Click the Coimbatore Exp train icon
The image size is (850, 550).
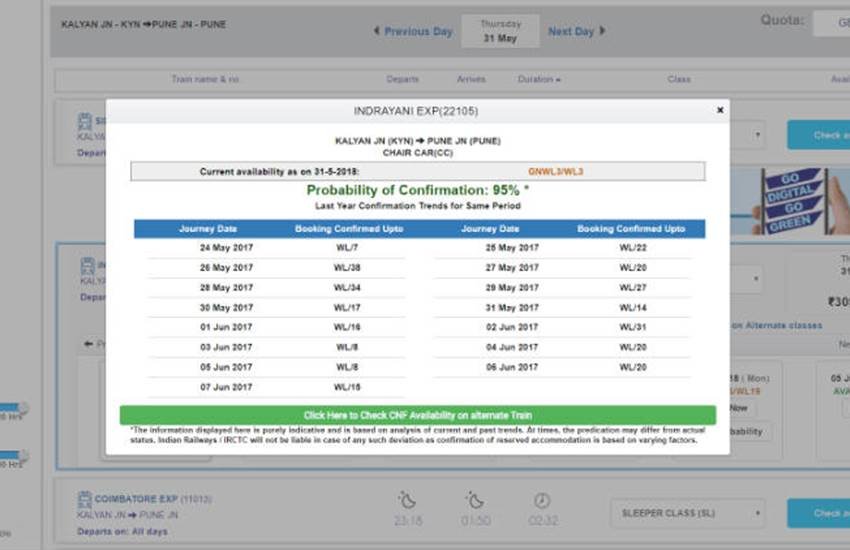coord(84,501)
